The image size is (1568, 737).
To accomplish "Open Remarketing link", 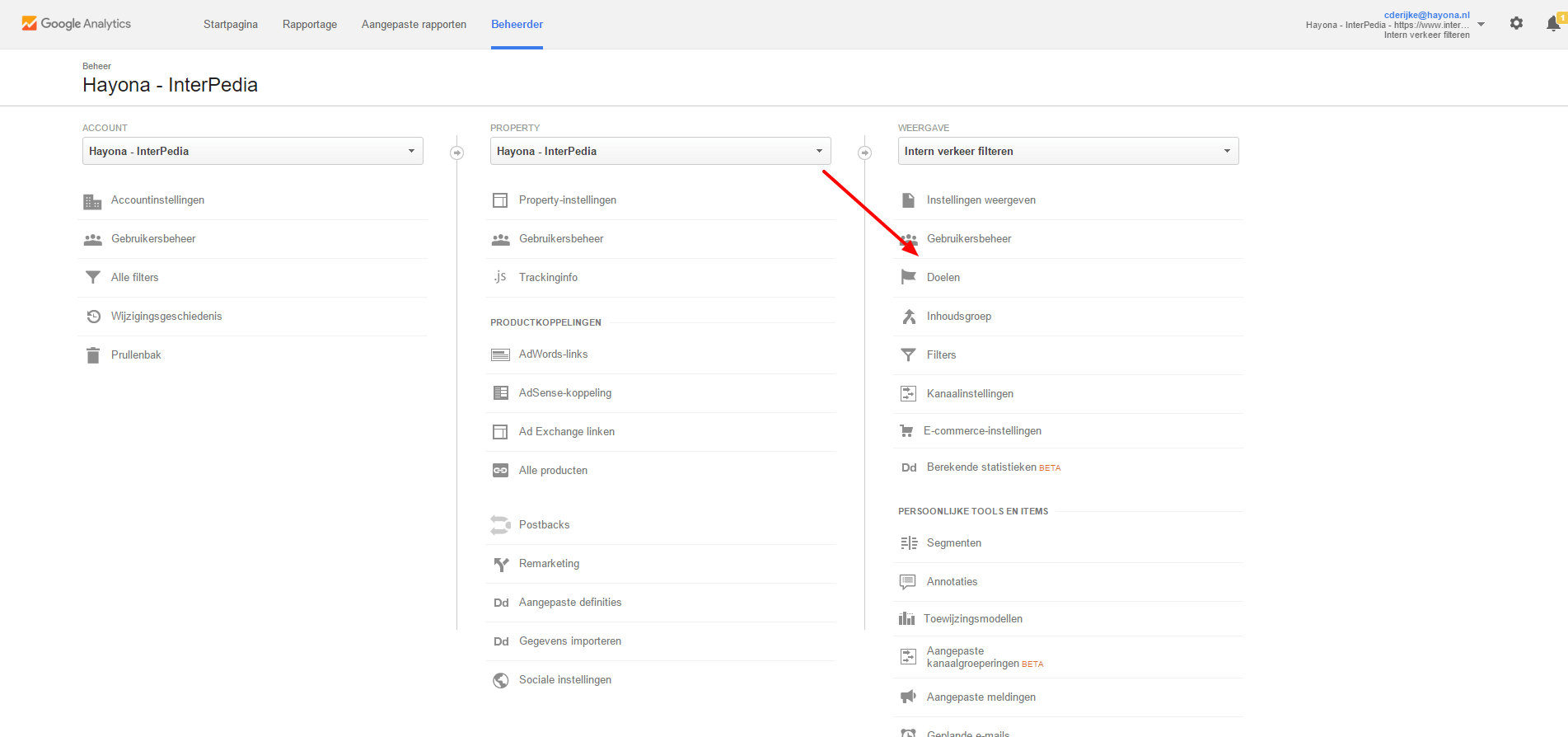I will point(549,564).
